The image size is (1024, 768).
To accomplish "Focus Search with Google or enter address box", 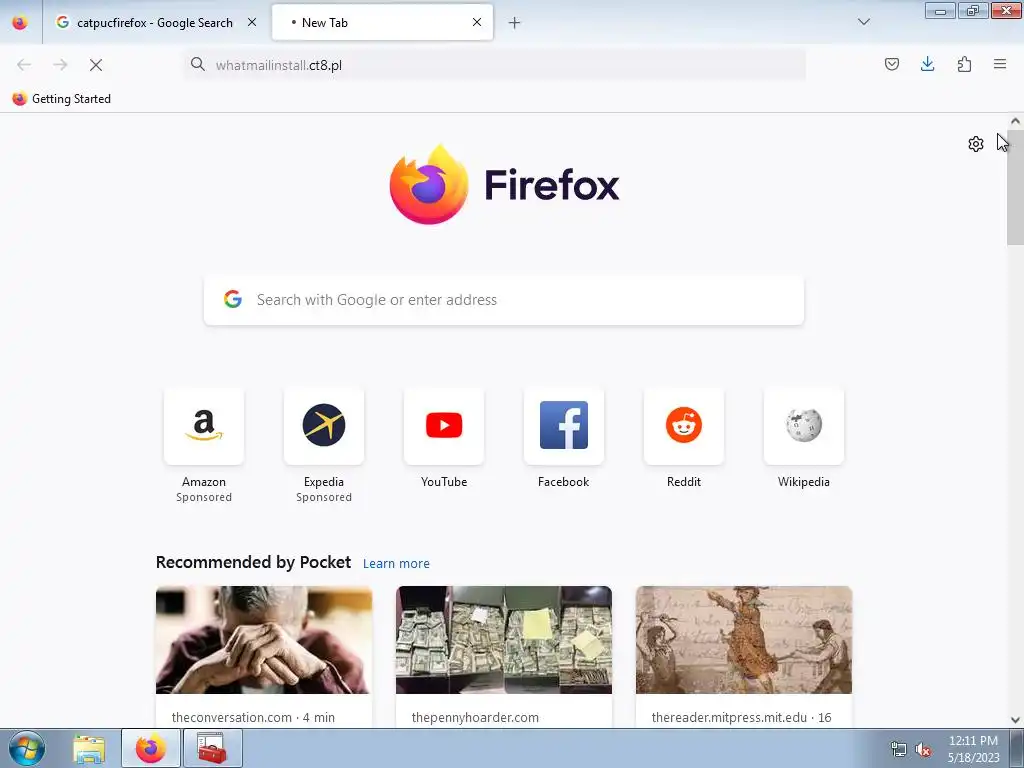I will pyautogui.click(x=504, y=300).
